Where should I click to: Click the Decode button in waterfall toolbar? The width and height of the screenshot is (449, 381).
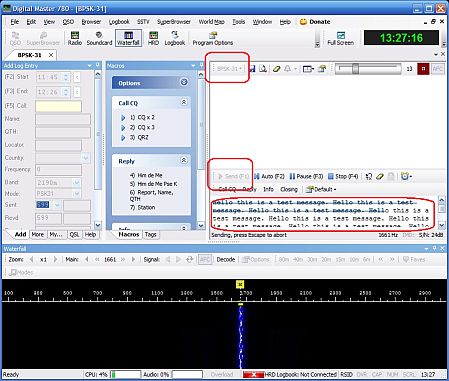226,259
